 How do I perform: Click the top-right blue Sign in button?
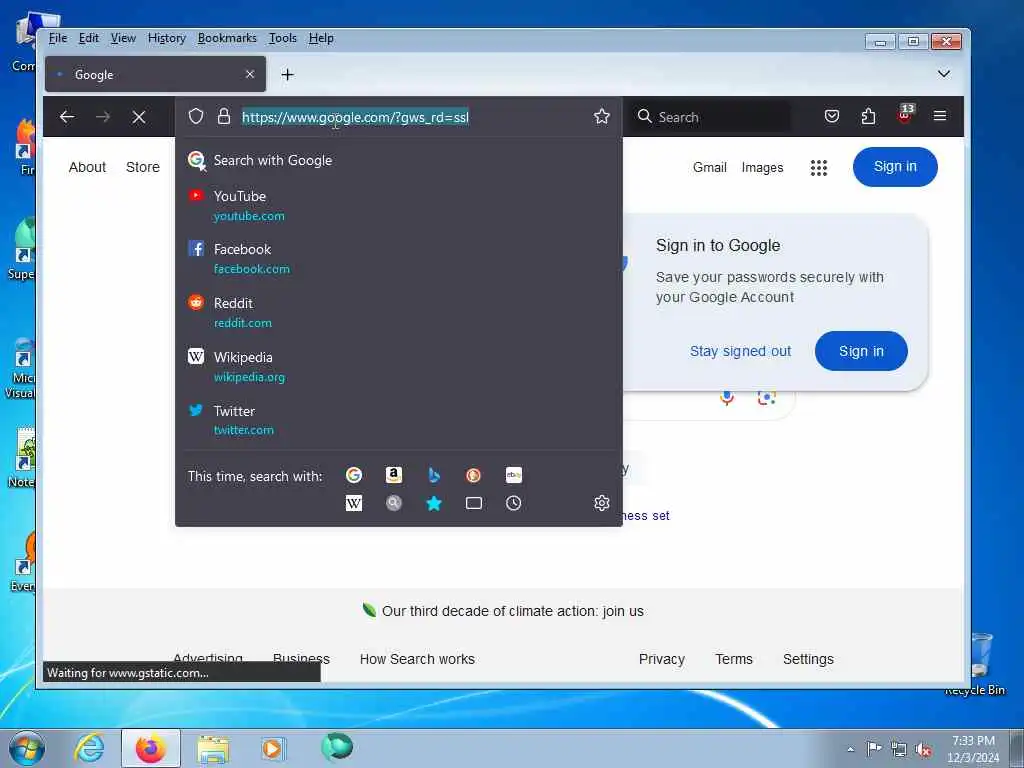point(895,167)
